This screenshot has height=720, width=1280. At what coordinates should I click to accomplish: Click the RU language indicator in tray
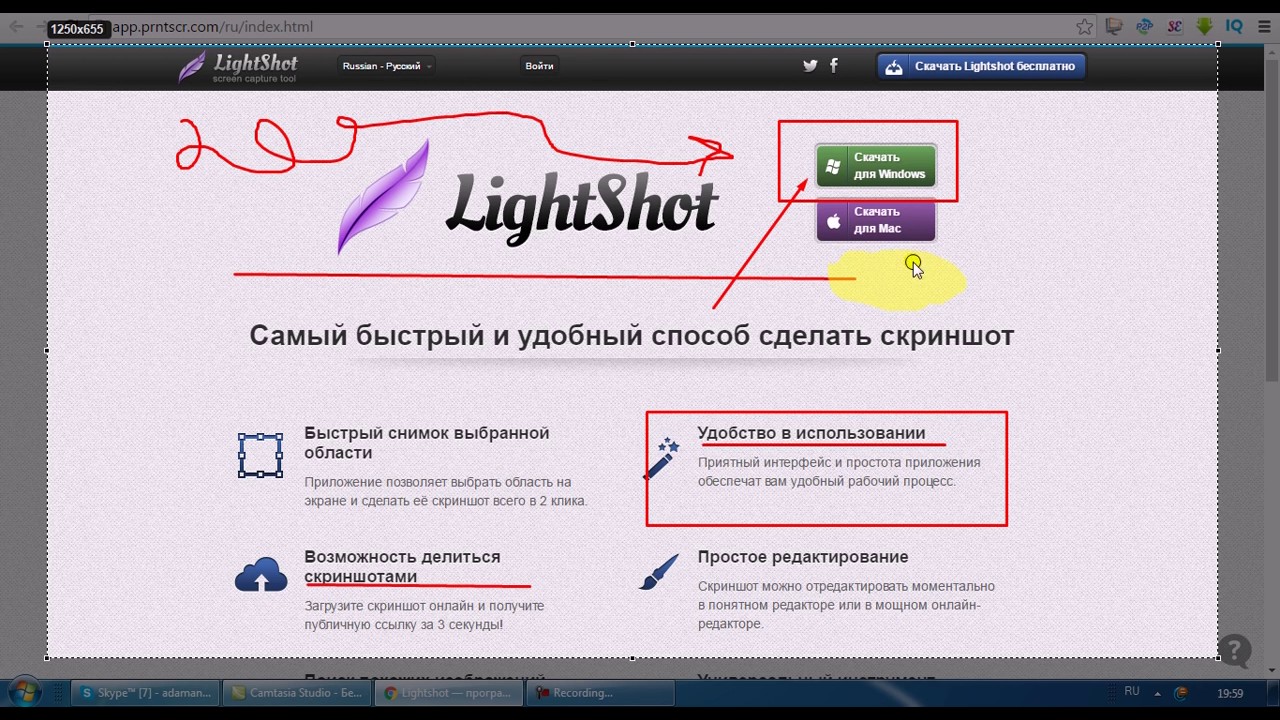pyautogui.click(x=1132, y=692)
